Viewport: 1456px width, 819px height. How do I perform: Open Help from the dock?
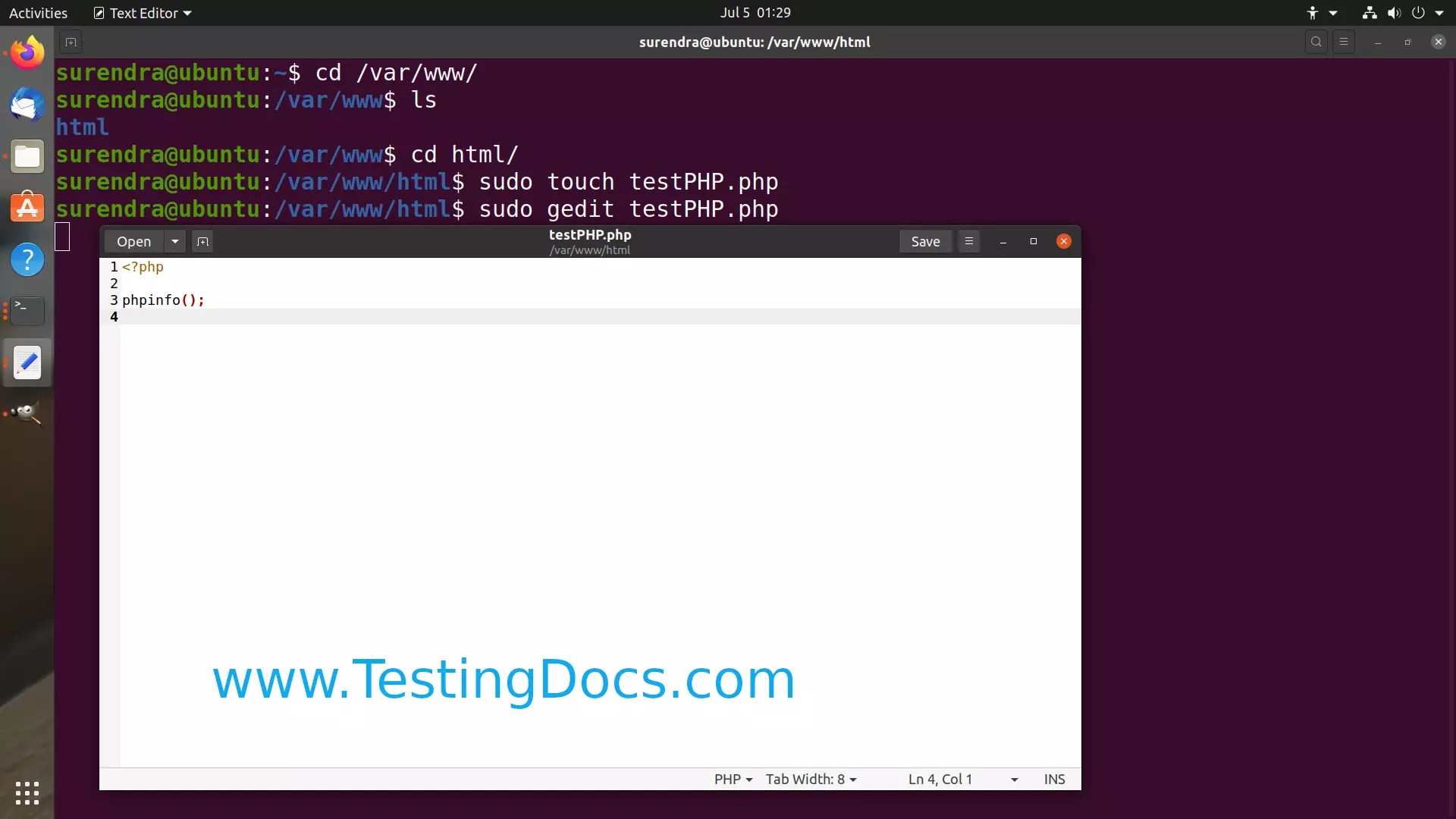click(x=27, y=259)
